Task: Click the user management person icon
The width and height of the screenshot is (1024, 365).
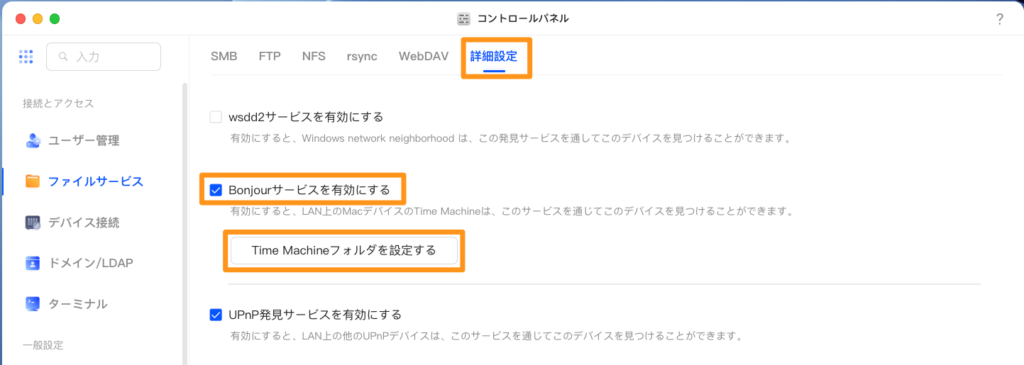Action: [x=33, y=140]
